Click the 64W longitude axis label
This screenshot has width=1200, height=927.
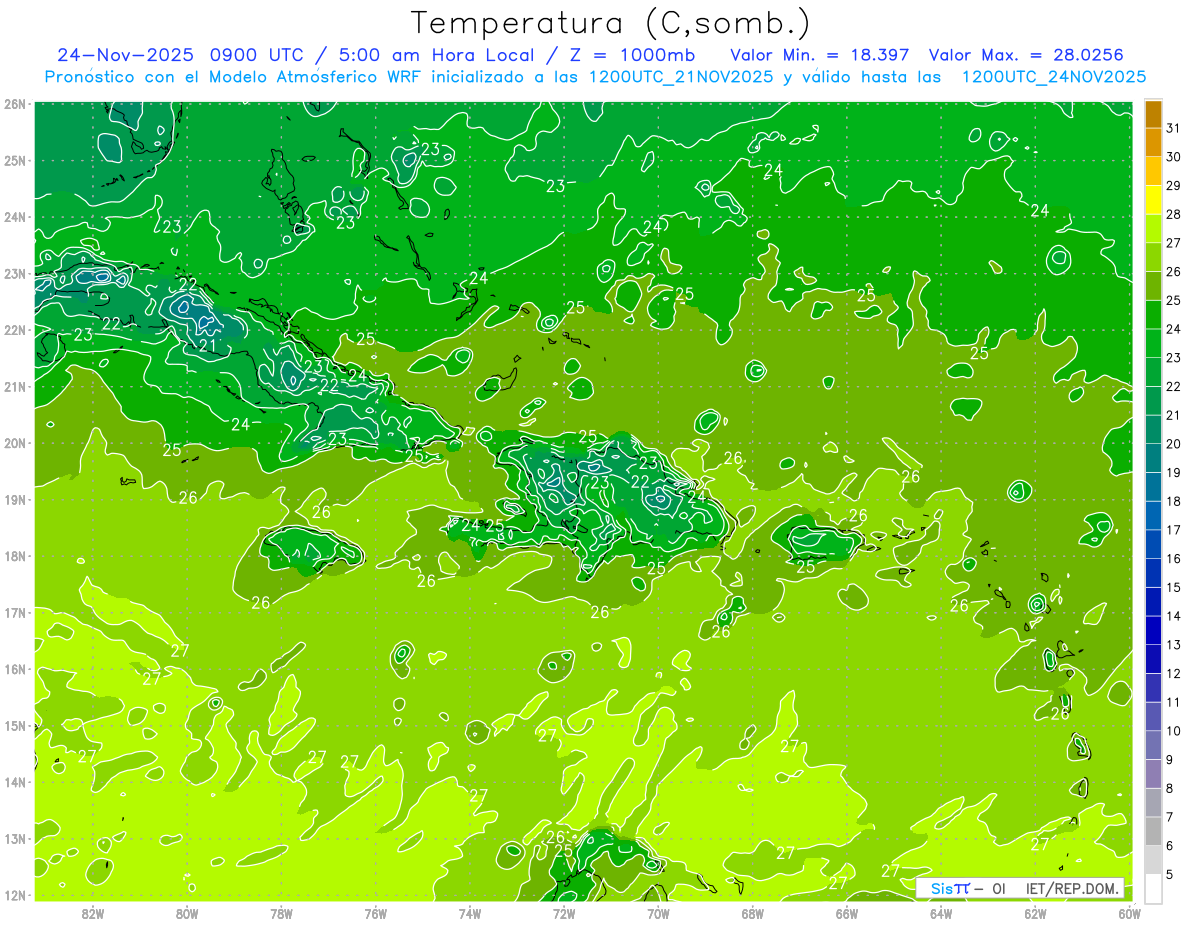941,913
